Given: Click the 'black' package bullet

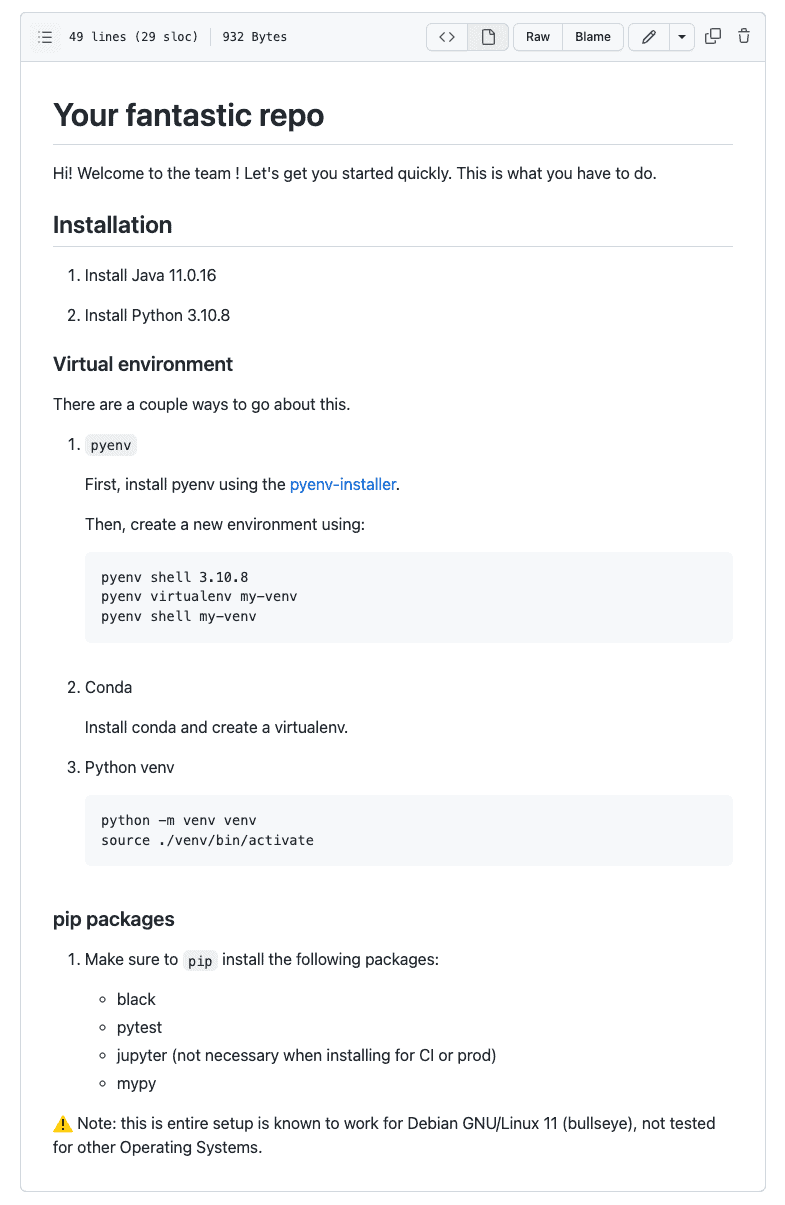Looking at the screenshot, I should click(137, 999).
